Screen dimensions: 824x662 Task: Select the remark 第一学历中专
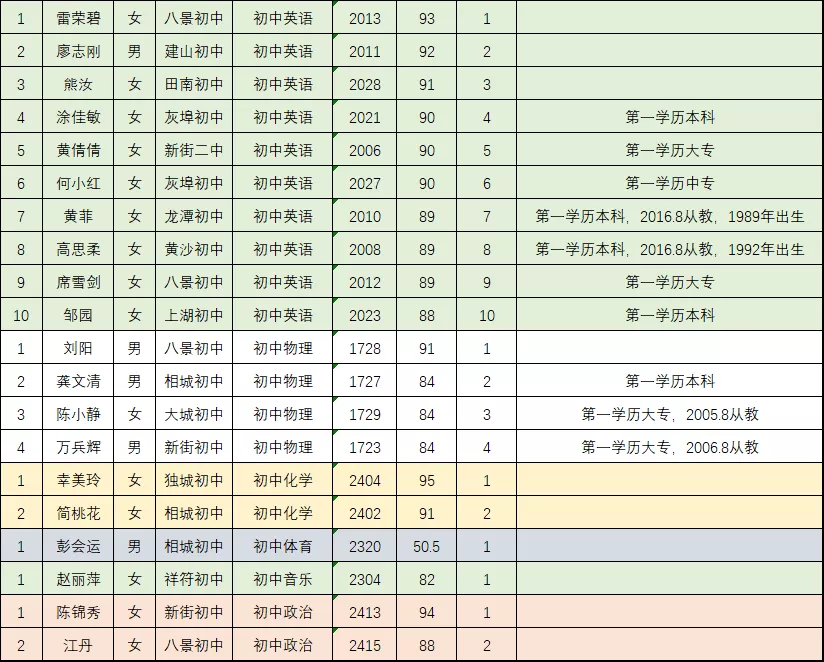670,183
